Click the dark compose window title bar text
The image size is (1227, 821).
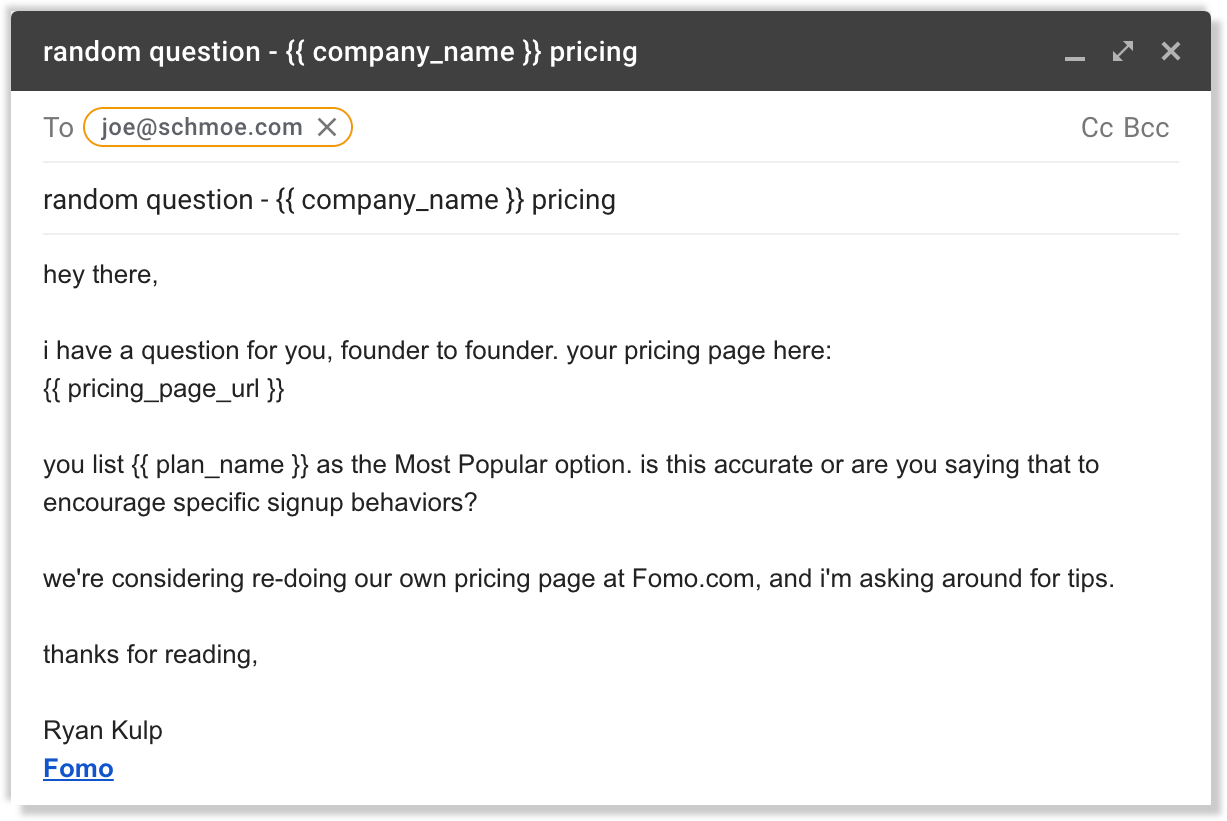pyautogui.click(x=340, y=52)
